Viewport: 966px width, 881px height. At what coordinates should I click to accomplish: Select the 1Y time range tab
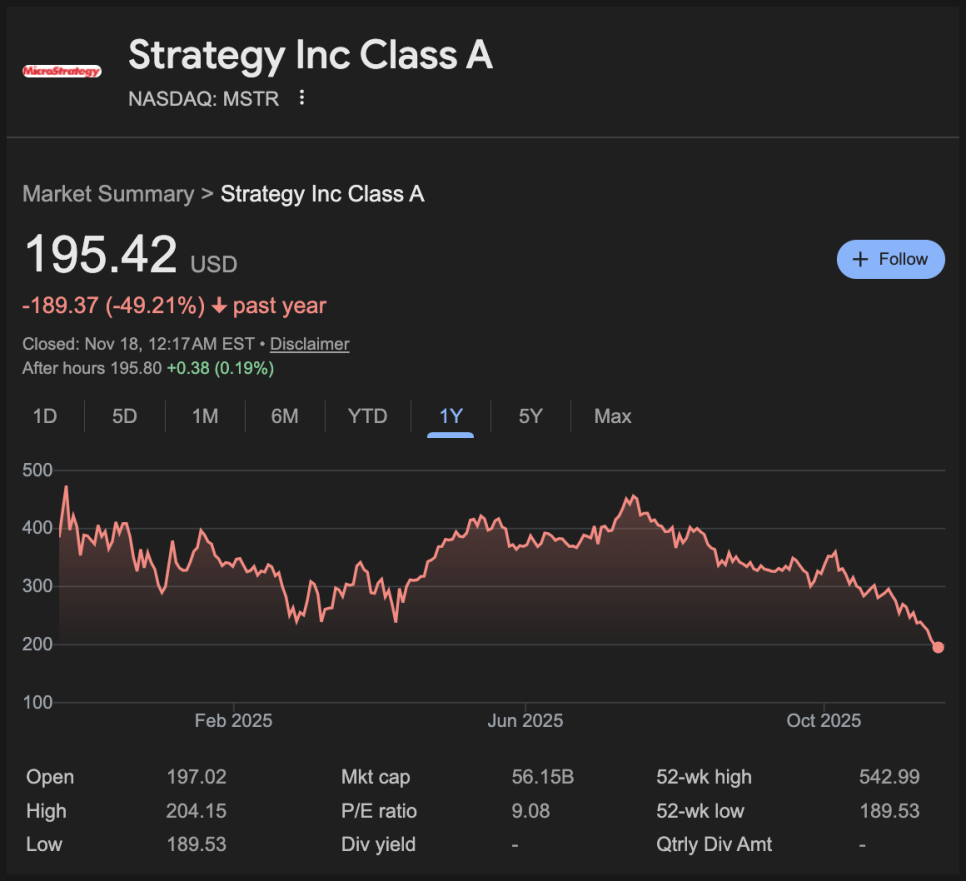[x=451, y=416]
